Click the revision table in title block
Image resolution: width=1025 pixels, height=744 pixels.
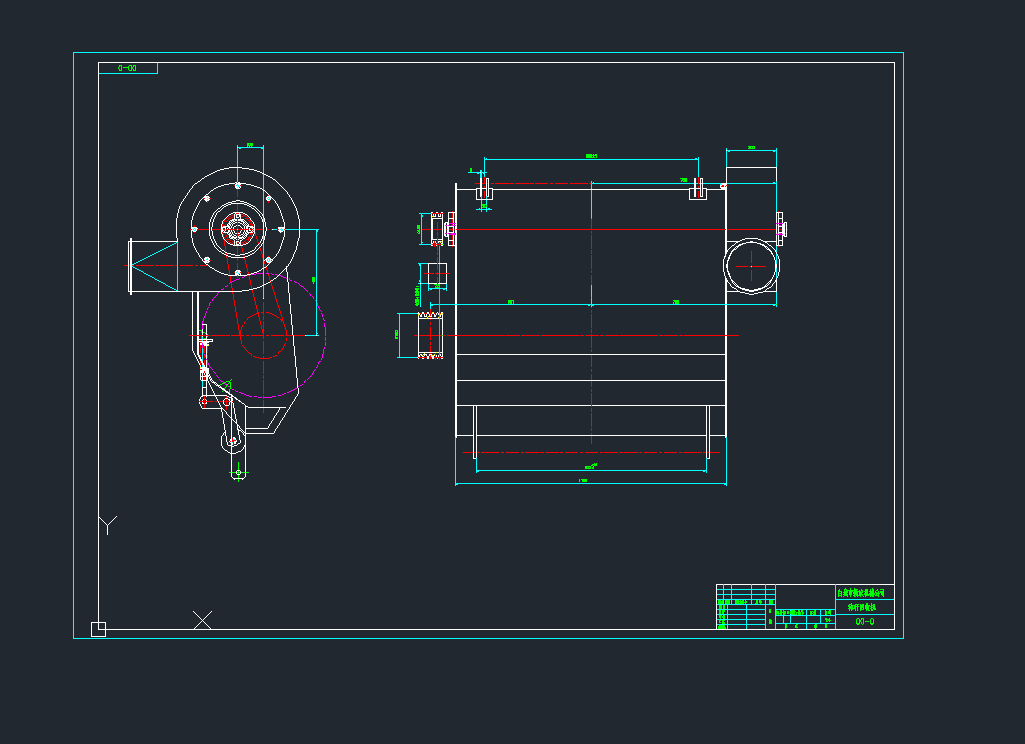(x=745, y=607)
